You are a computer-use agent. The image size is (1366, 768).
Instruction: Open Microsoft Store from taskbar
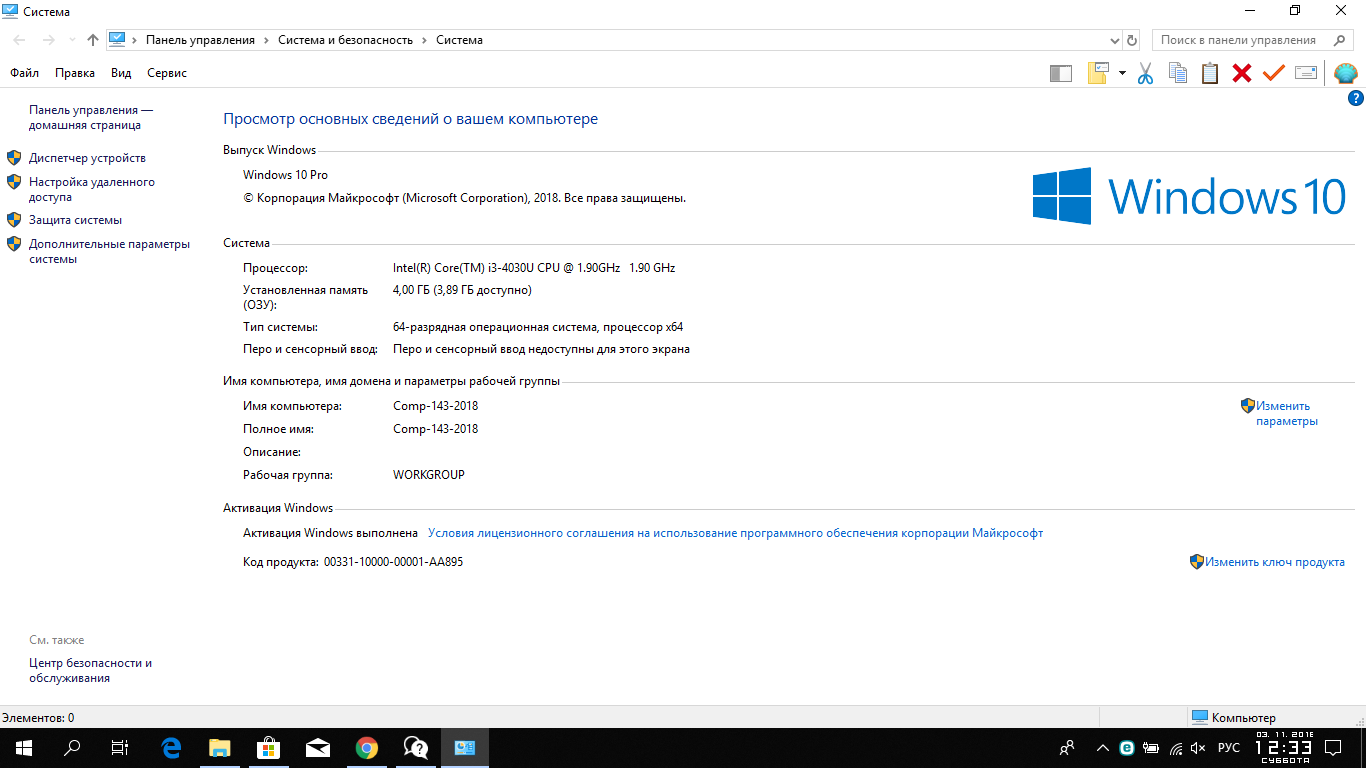(269, 747)
